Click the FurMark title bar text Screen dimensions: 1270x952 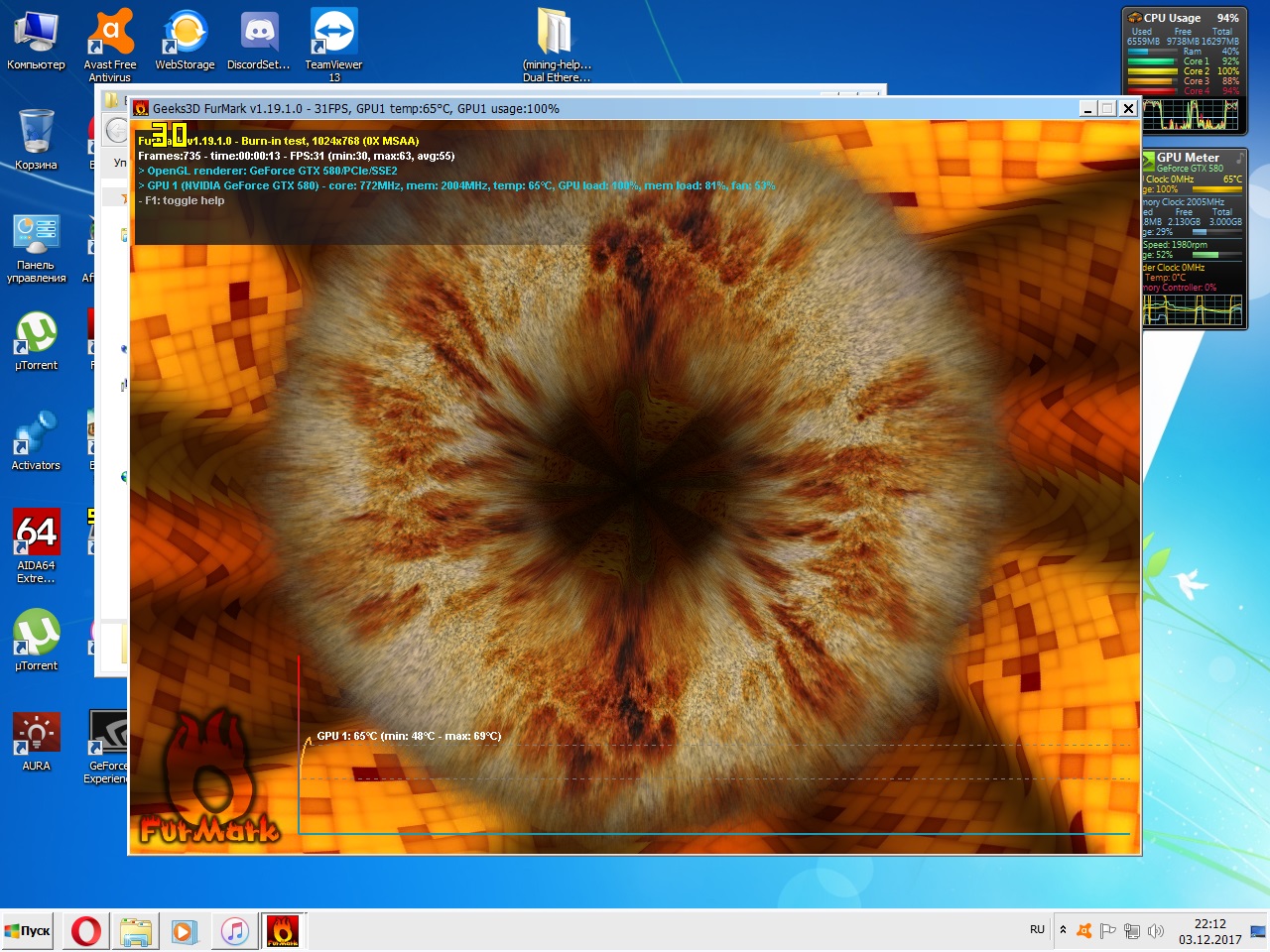(356, 109)
